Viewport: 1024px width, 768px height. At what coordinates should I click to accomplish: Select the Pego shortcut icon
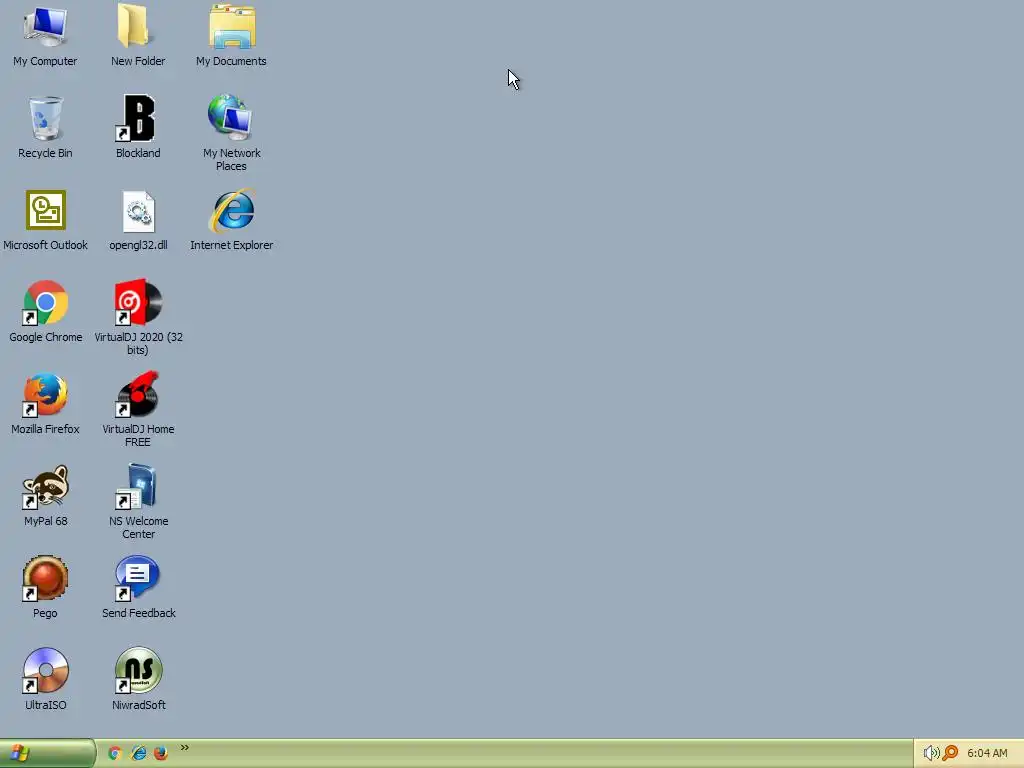click(x=45, y=579)
